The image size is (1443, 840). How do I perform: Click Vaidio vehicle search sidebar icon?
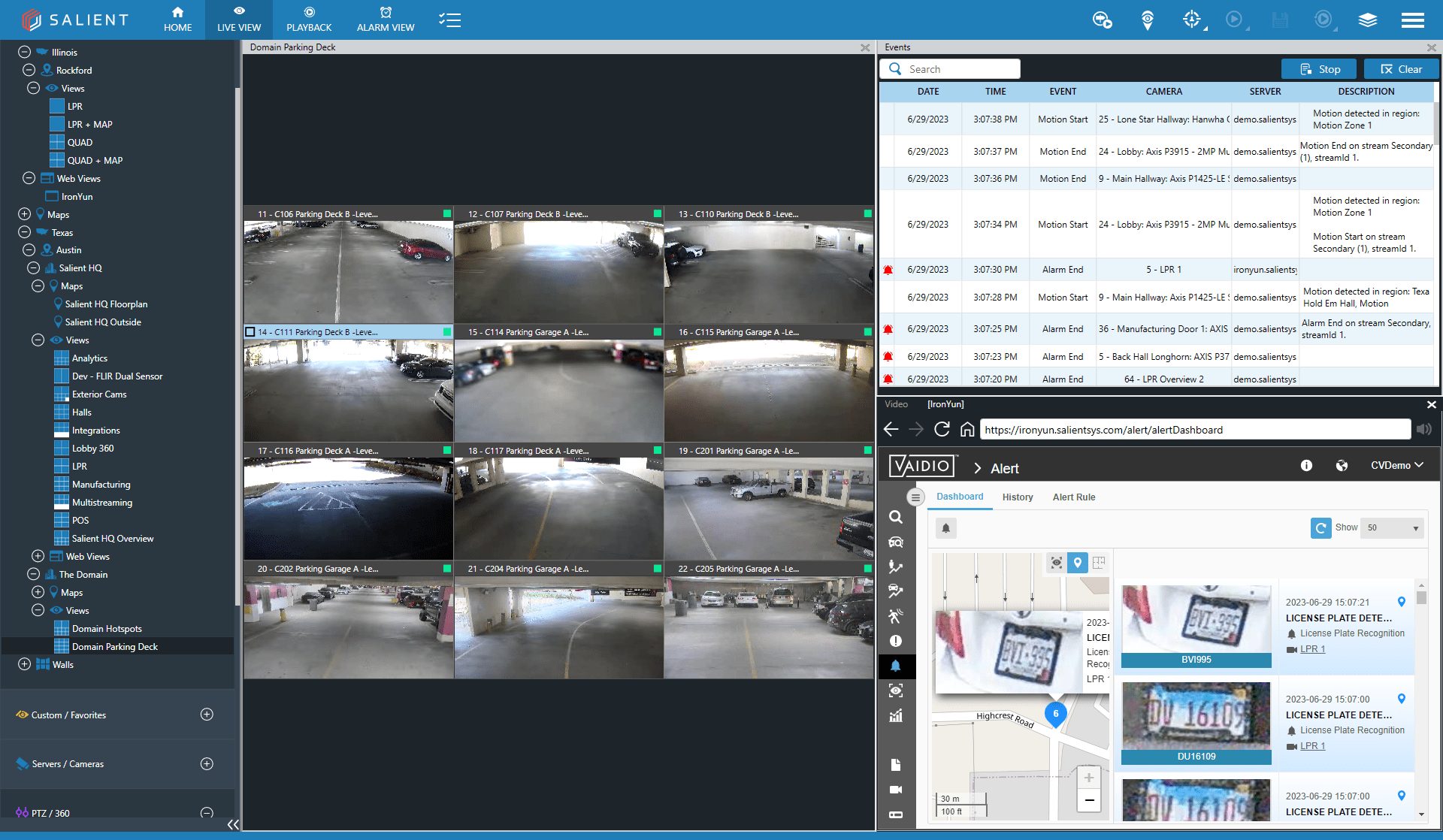pos(895,542)
